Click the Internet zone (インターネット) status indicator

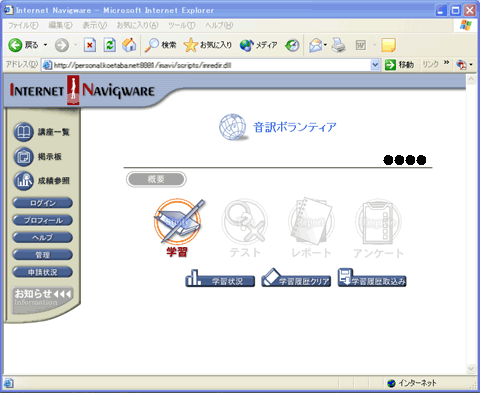pyautogui.click(x=412, y=383)
